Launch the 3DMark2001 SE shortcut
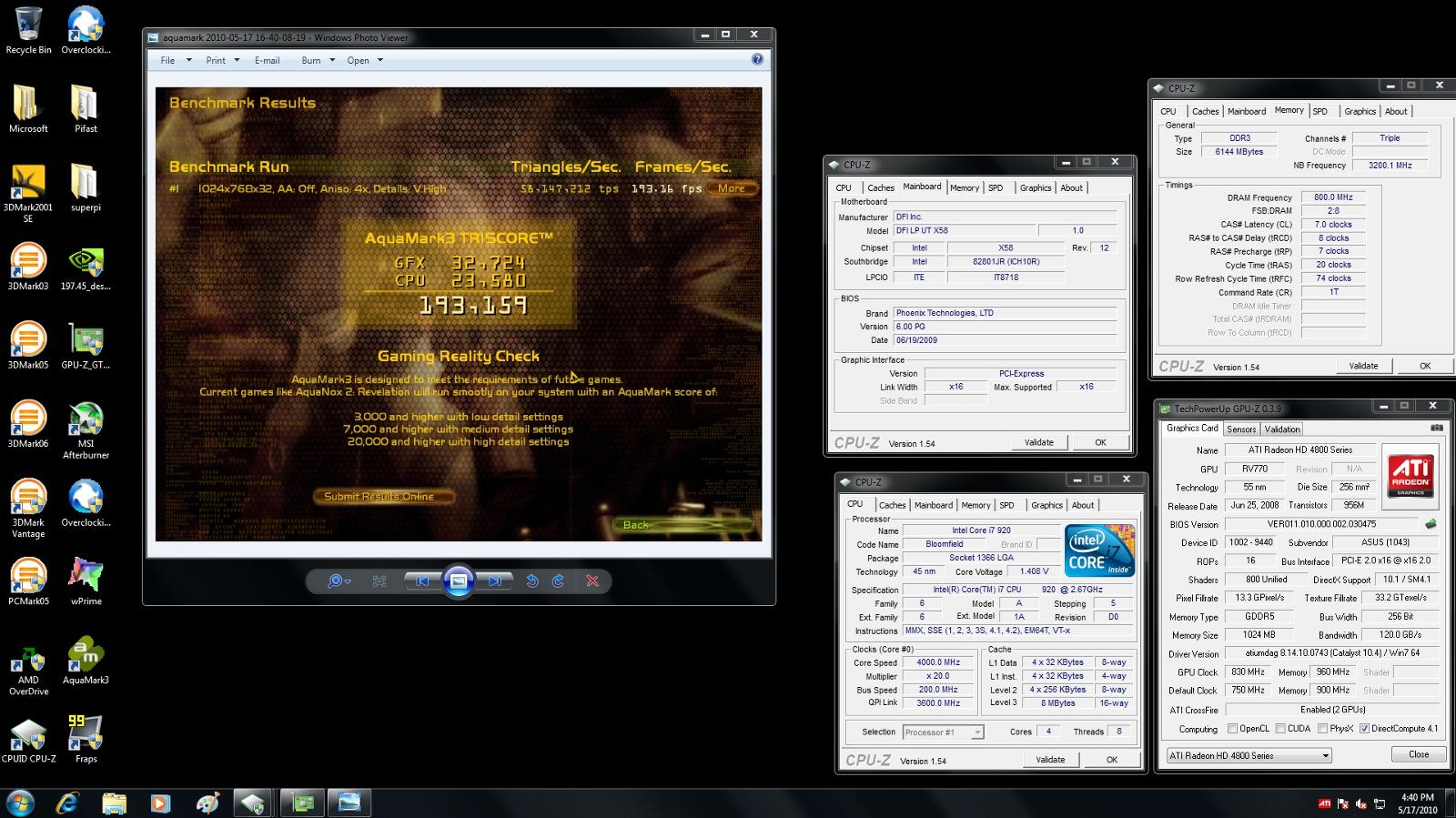 (28, 193)
